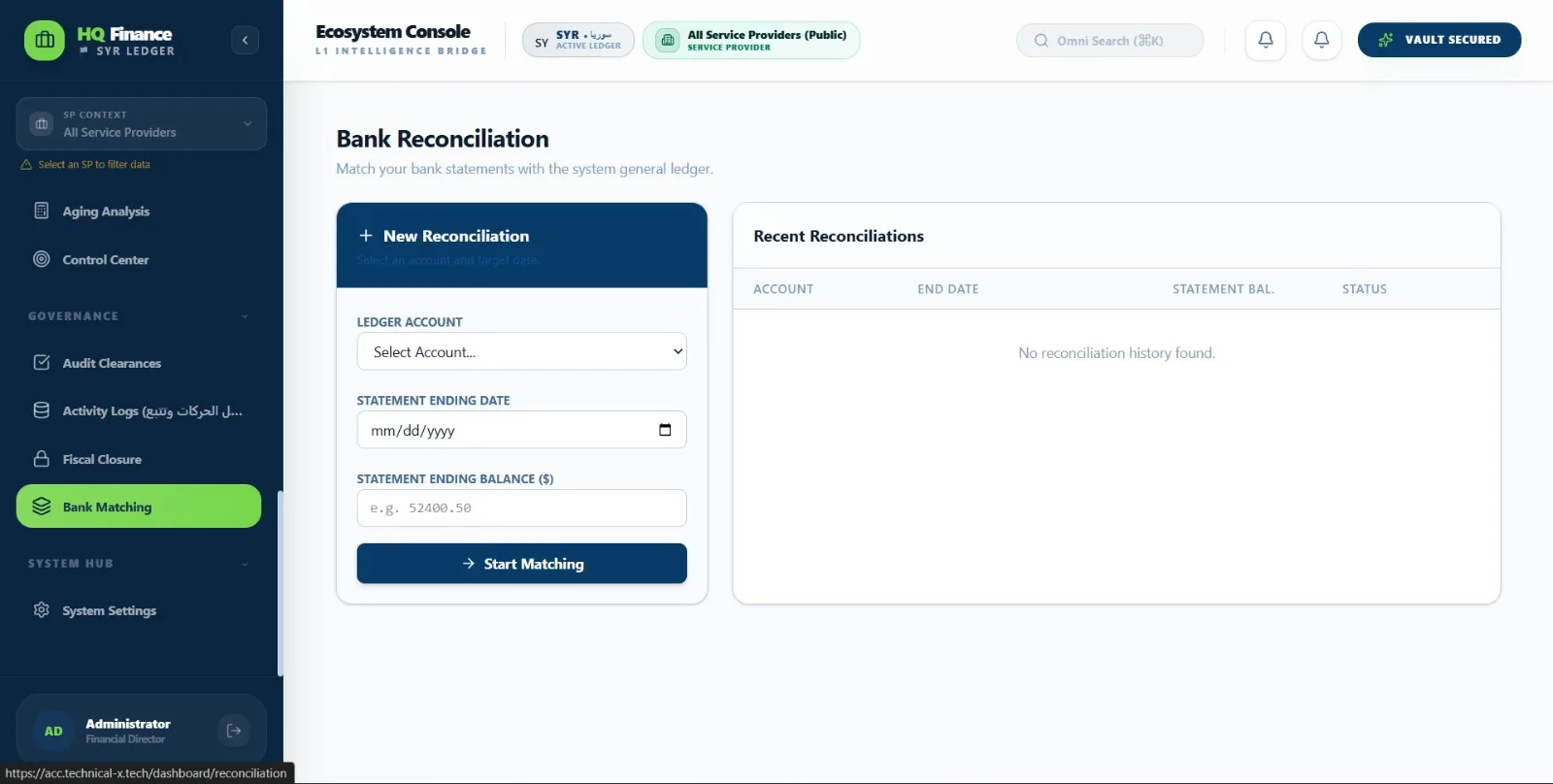
Task: Click the AD avatar in the sidebar footer
Action: 53,732
